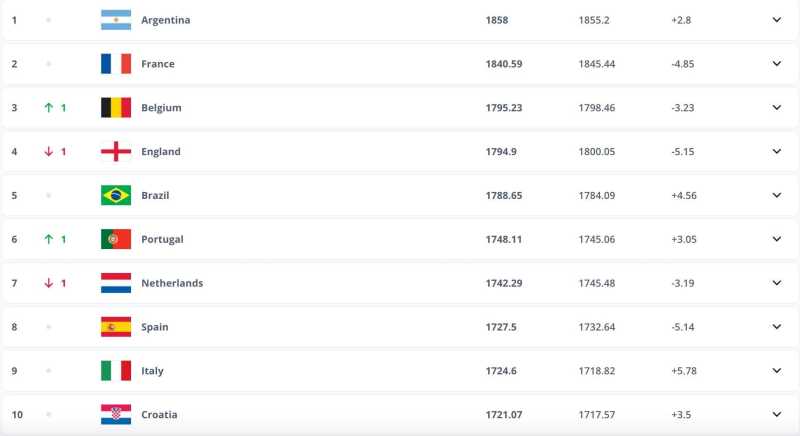Click the Brazil flag icon
800x436 pixels.
pyautogui.click(x=116, y=195)
